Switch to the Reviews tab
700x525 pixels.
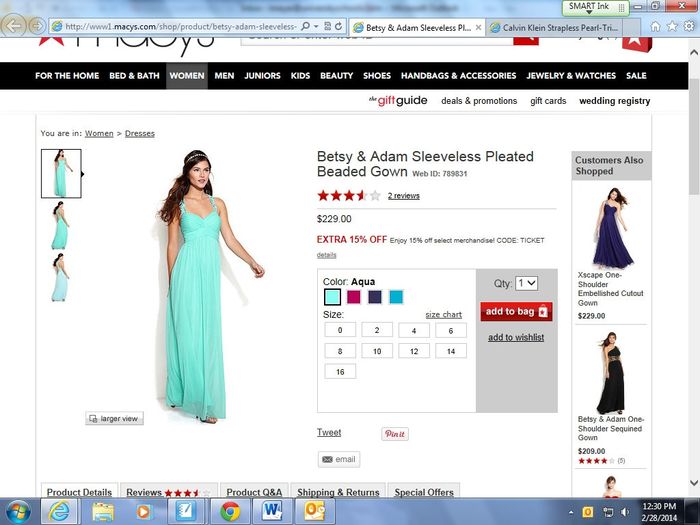[169, 491]
